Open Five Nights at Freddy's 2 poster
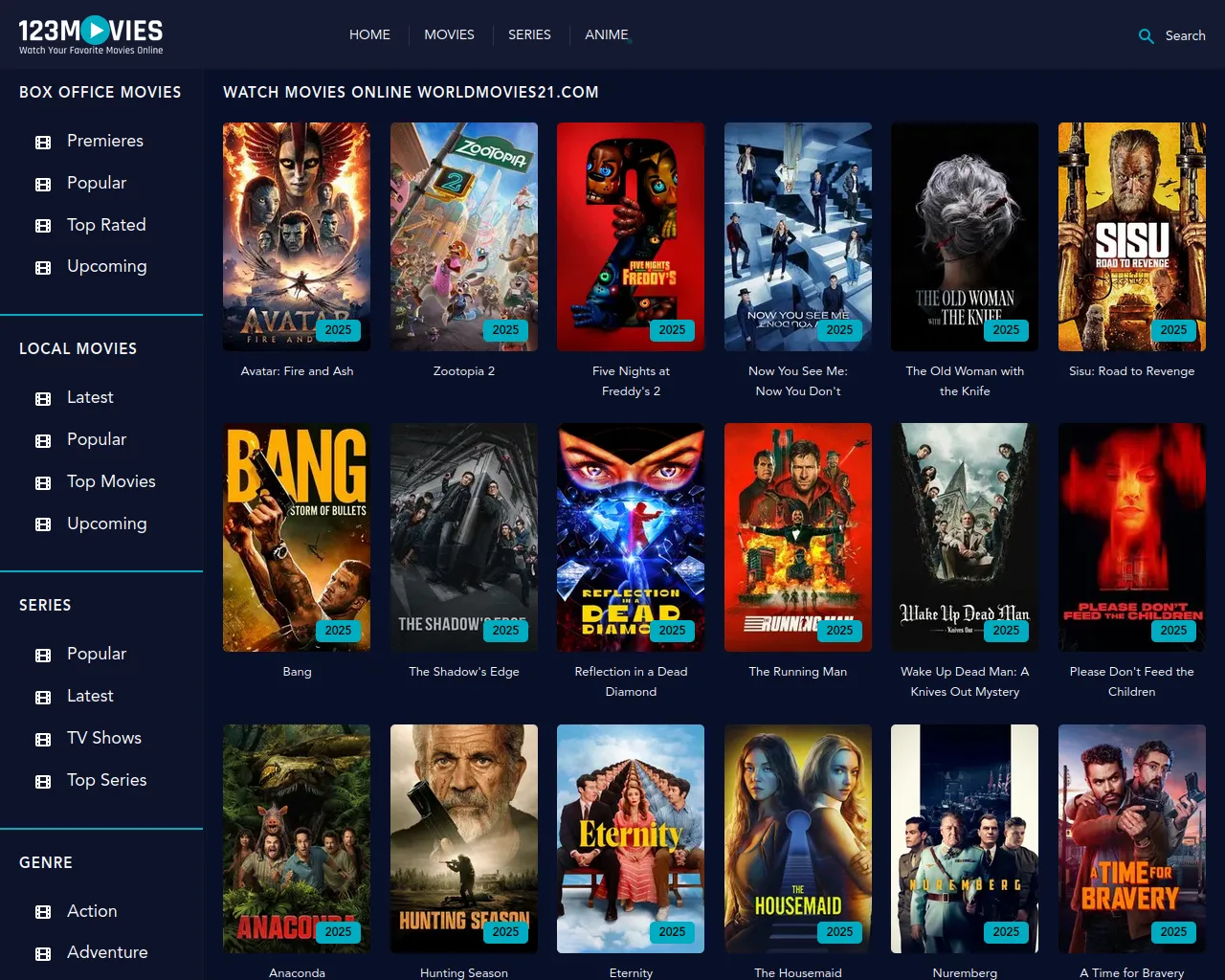This screenshot has height=980, width=1225. coord(631,236)
